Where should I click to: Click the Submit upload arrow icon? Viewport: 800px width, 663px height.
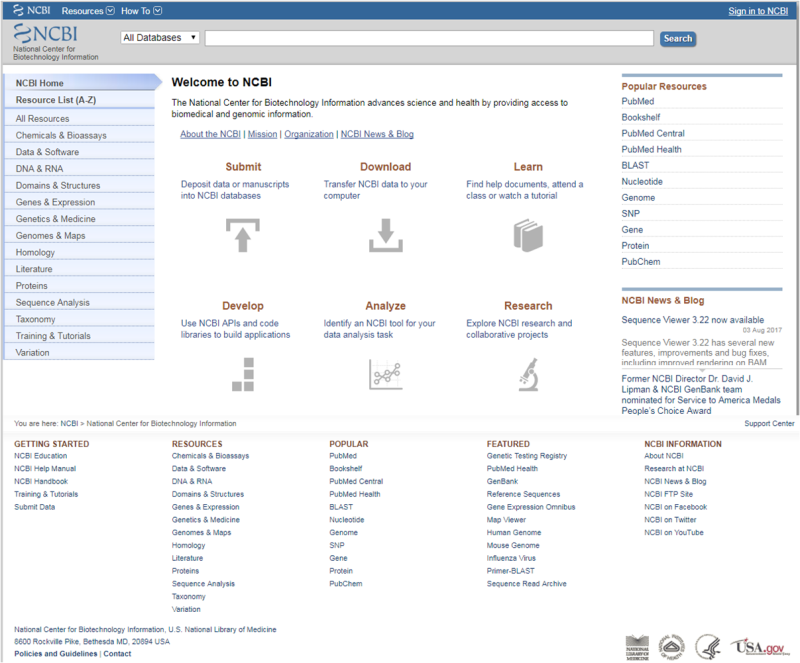pyautogui.click(x=243, y=235)
